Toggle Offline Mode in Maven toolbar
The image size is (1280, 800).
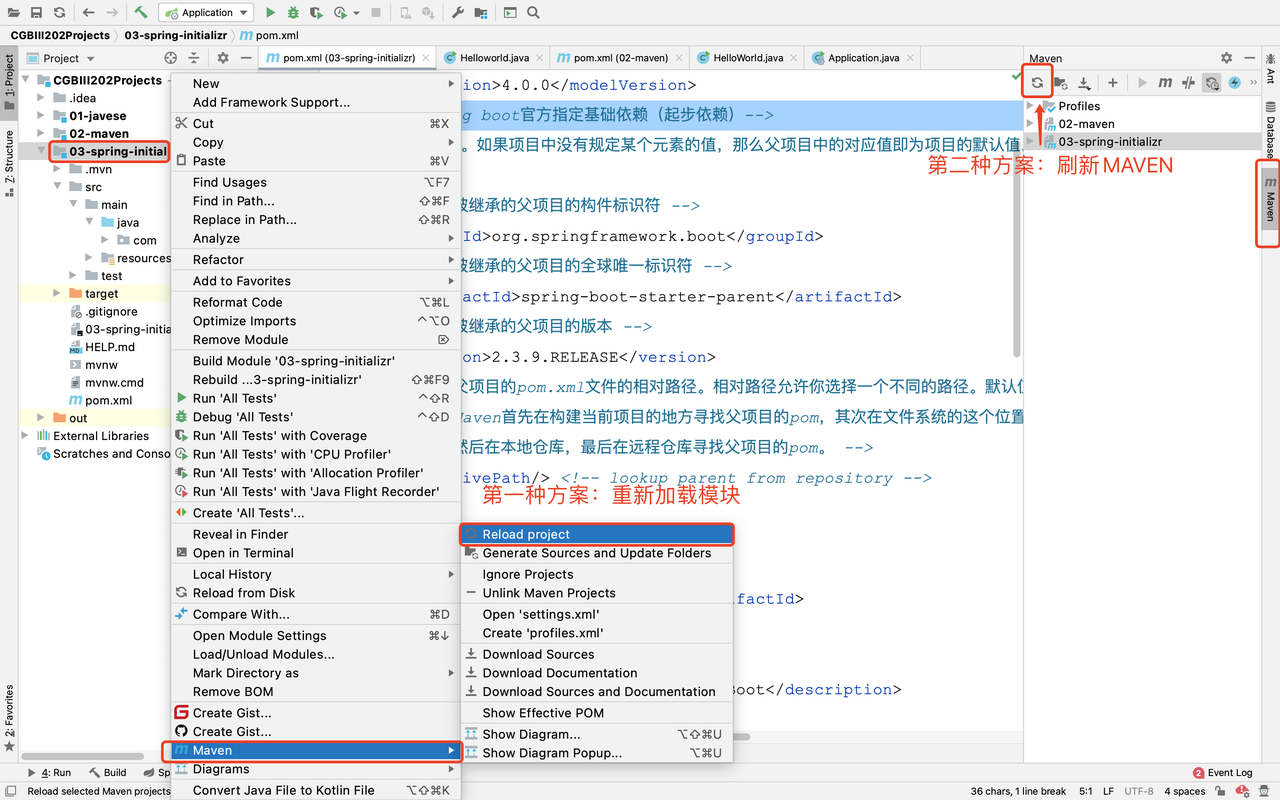coord(1188,83)
